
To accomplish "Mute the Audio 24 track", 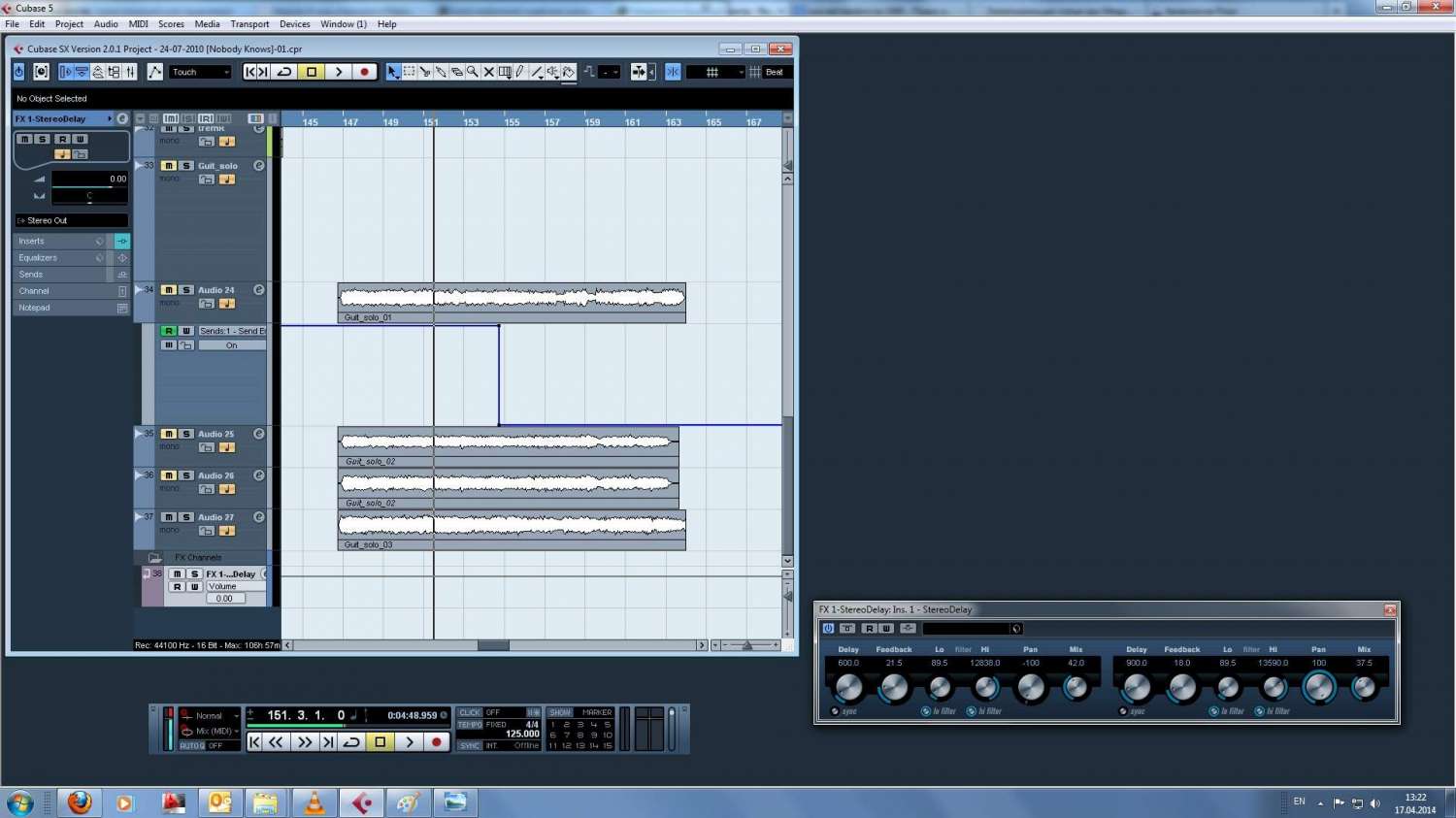I will [169, 290].
